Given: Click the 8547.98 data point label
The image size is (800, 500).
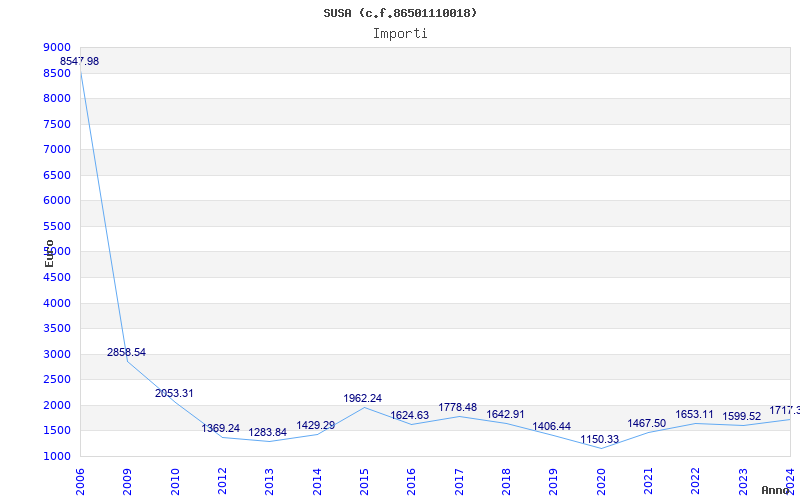Looking at the screenshot, I should (80, 61).
